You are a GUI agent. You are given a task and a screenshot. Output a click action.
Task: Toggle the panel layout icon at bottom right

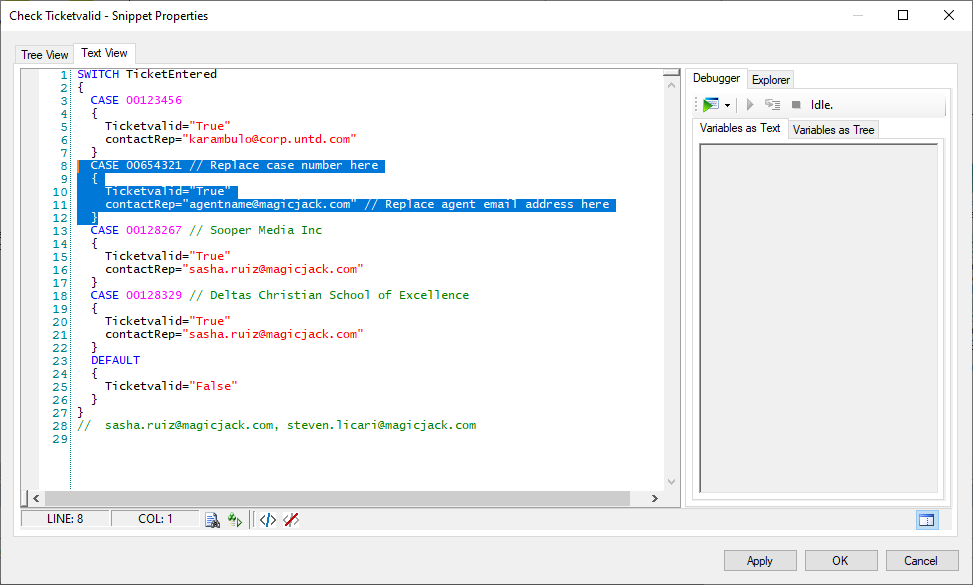coord(926,520)
